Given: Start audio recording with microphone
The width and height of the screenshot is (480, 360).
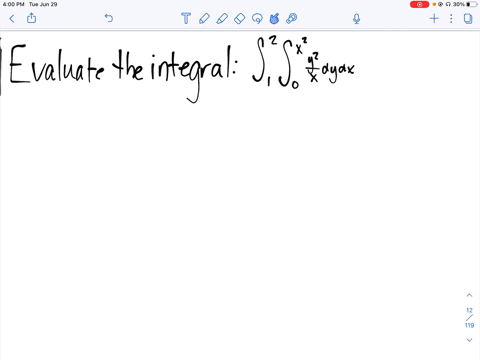Looking at the screenshot, I should (356, 19).
